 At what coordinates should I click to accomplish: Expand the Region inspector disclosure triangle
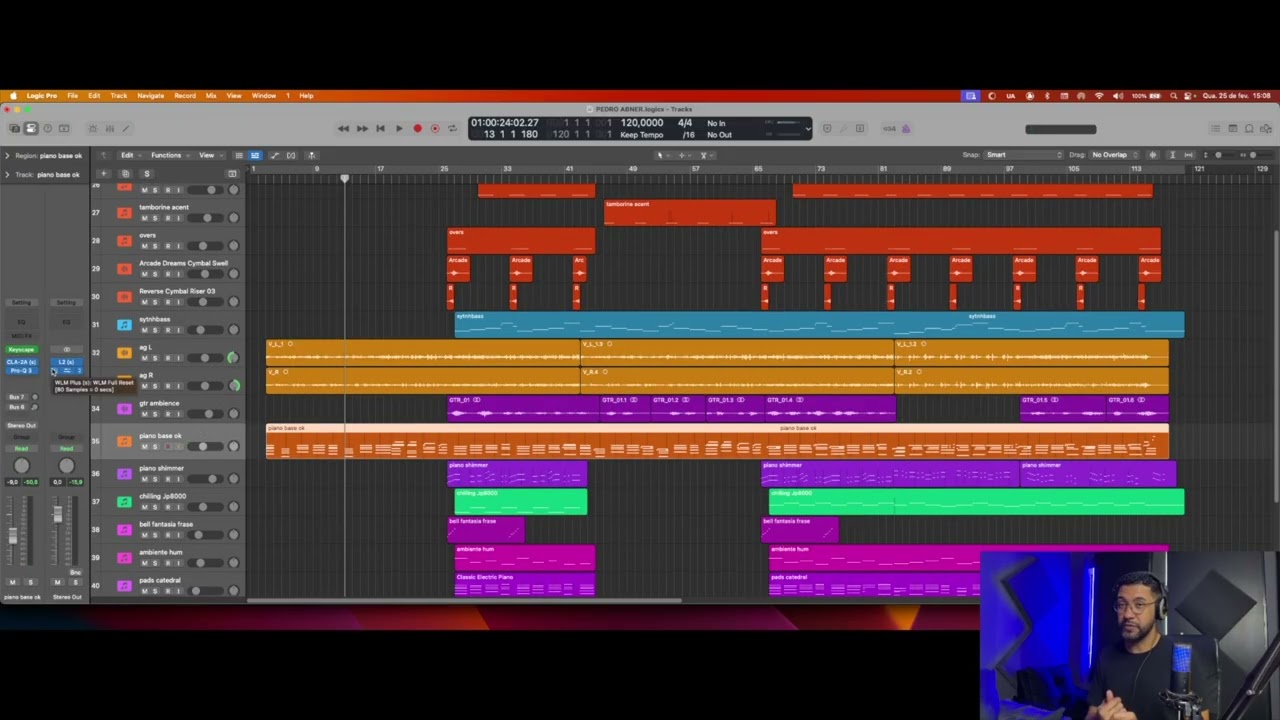coord(7,156)
